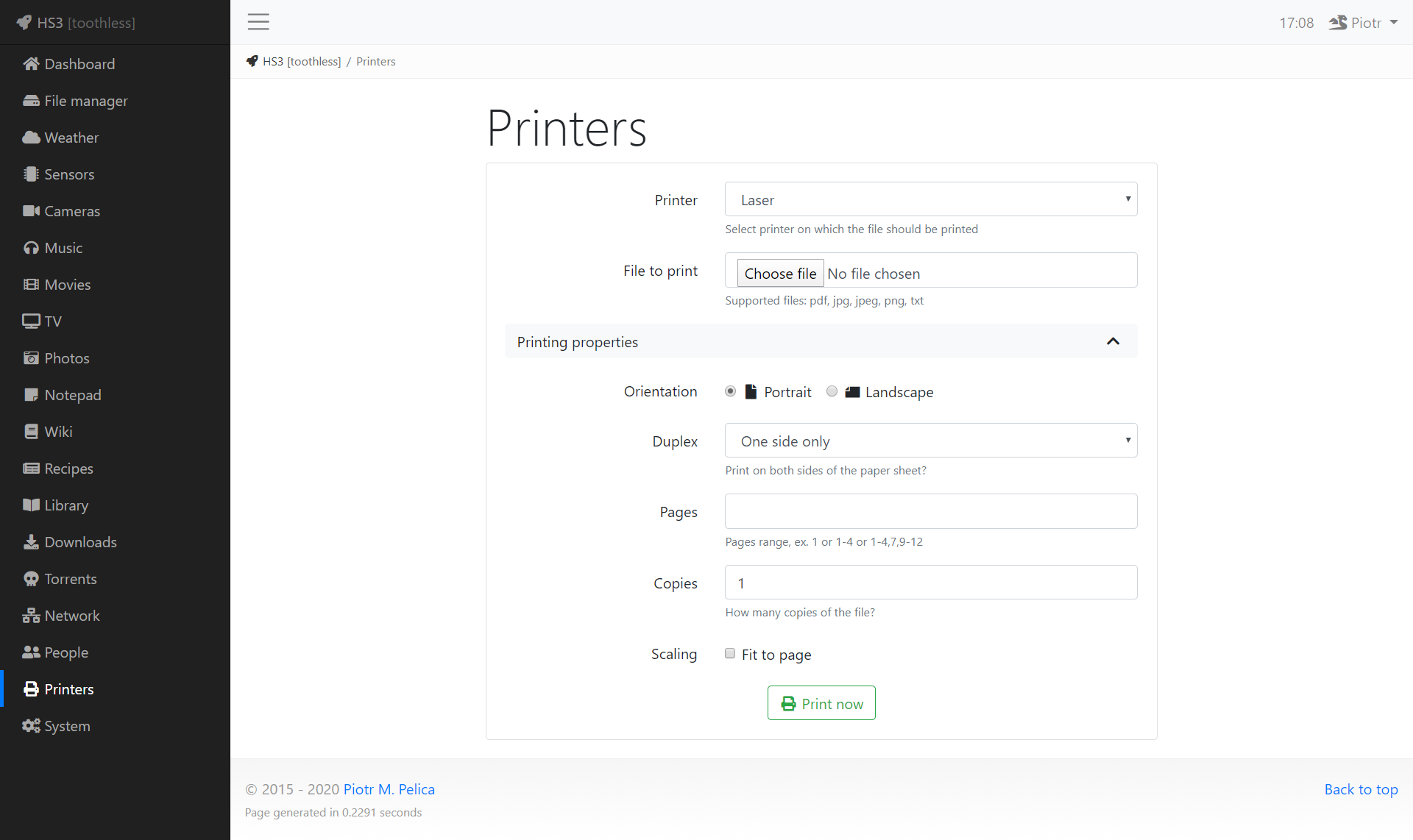
Task: Click the System gears icon
Action: point(31,726)
